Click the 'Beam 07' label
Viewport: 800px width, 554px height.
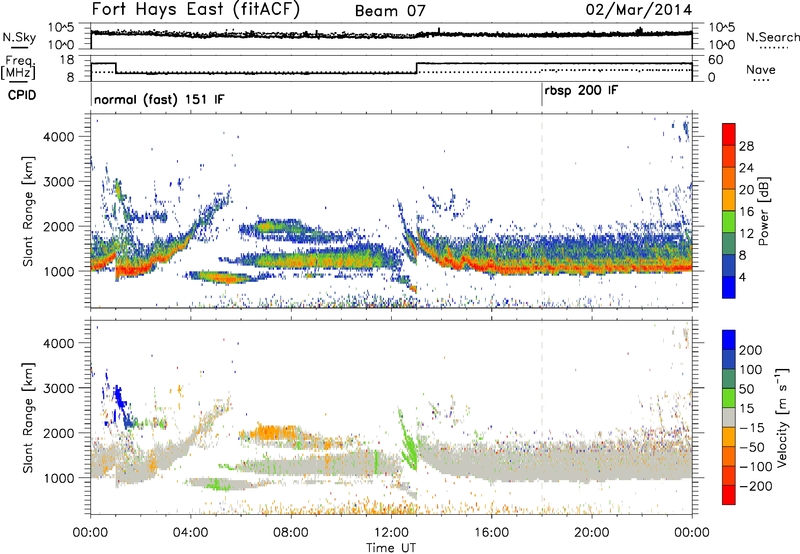[x=390, y=11]
